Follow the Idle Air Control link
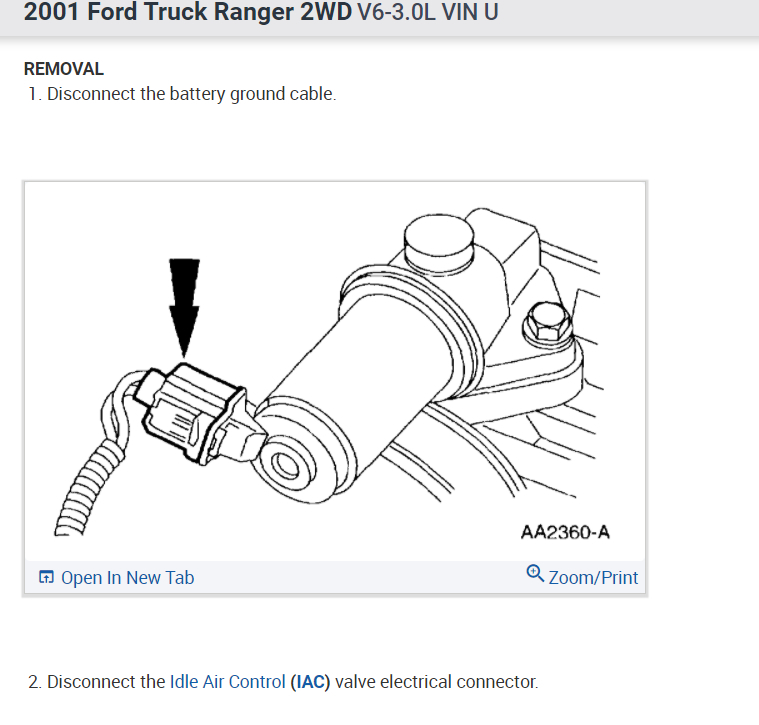The height and width of the screenshot is (725, 759). click(227, 681)
